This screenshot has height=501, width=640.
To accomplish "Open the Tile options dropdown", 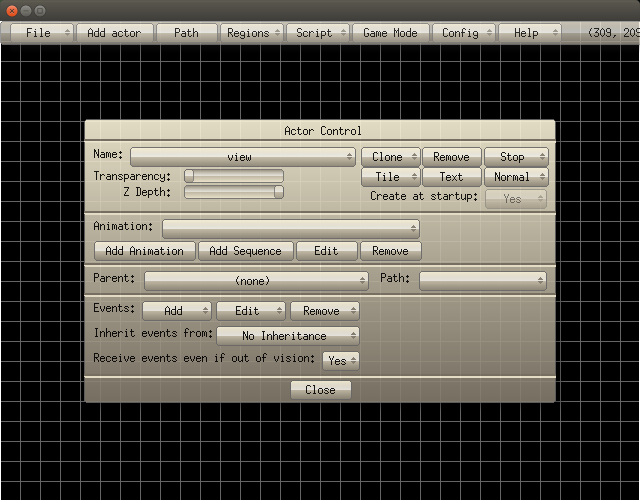I will [x=390, y=177].
